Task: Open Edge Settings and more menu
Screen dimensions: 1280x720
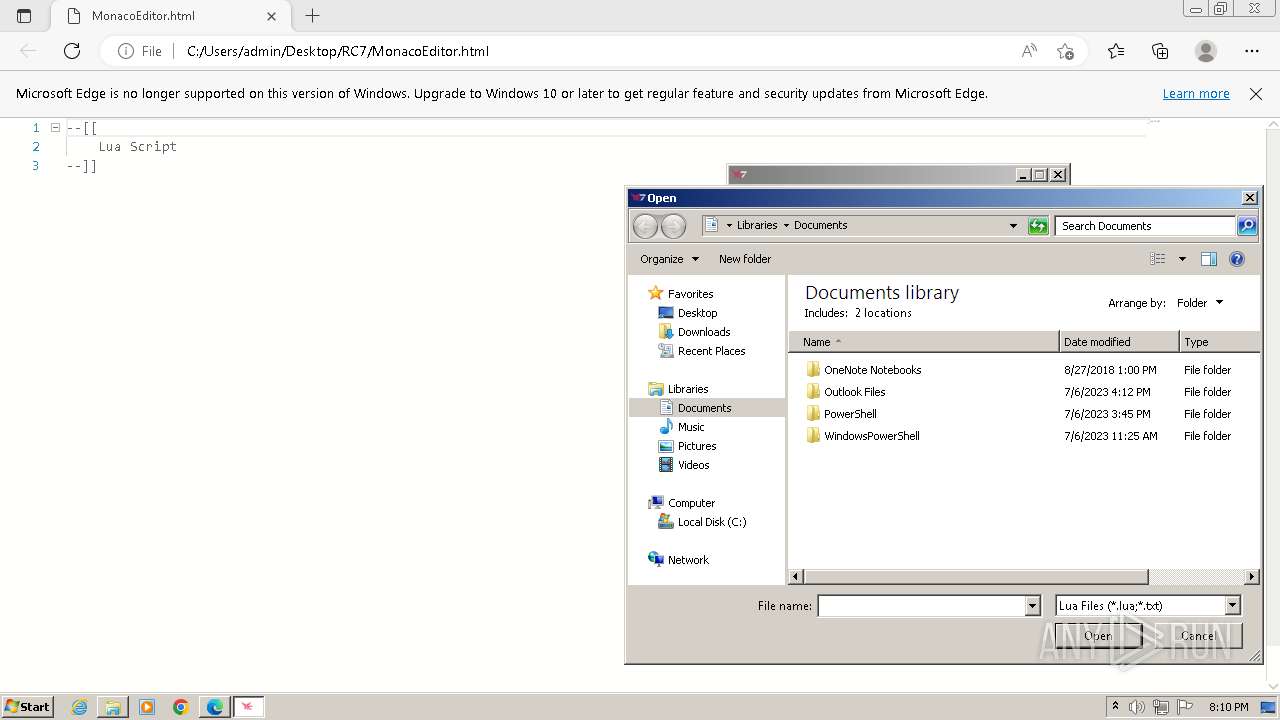Action: [1252, 51]
